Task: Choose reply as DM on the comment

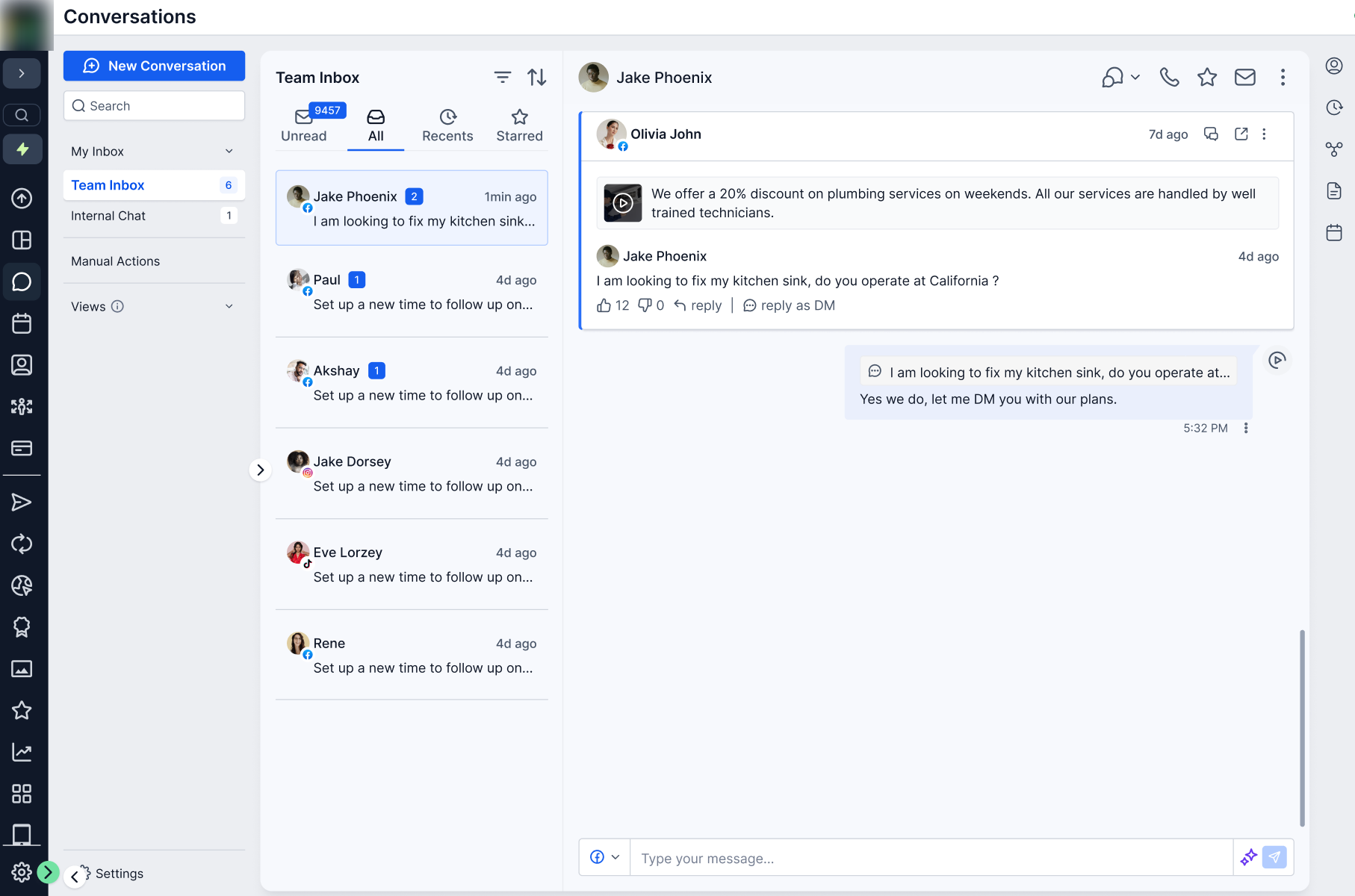Action: coord(789,305)
